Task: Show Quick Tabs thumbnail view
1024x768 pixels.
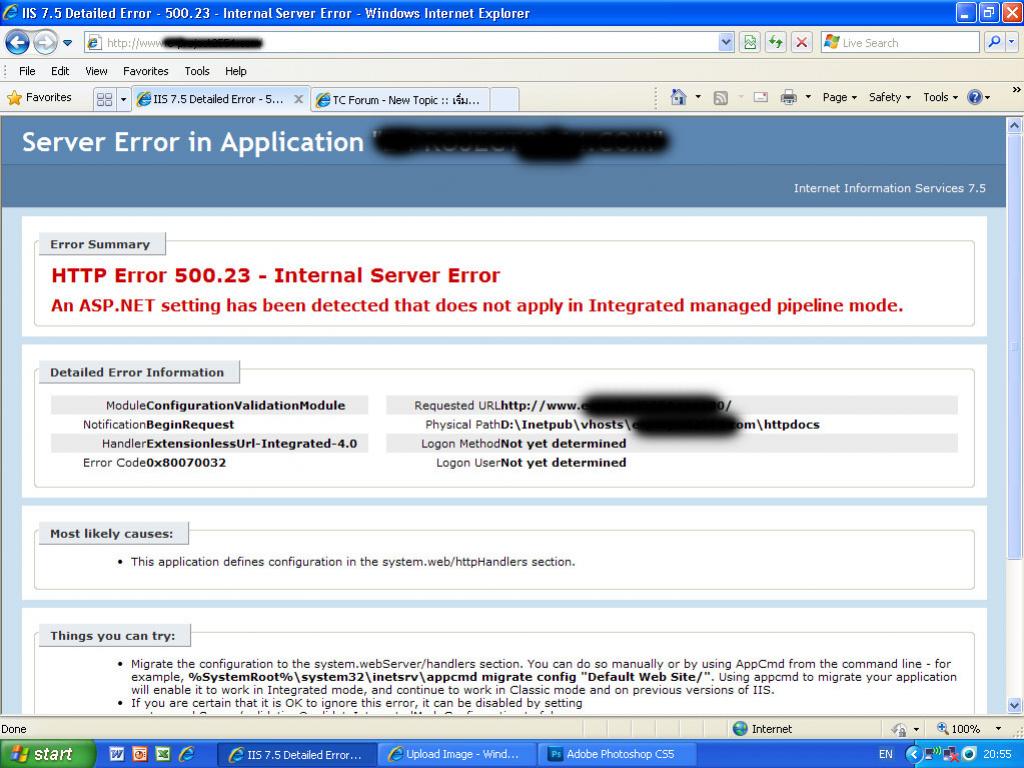Action: tap(104, 99)
